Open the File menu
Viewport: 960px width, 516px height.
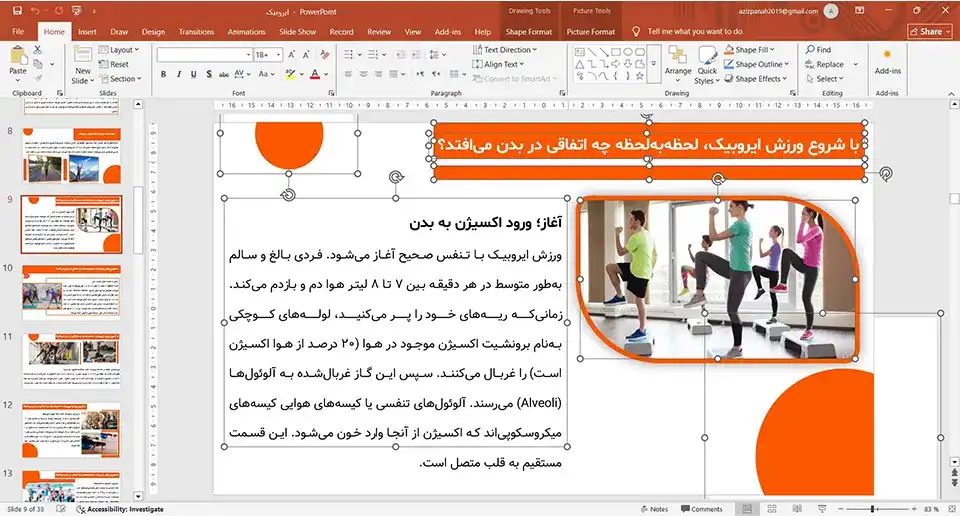tap(18, 32)
